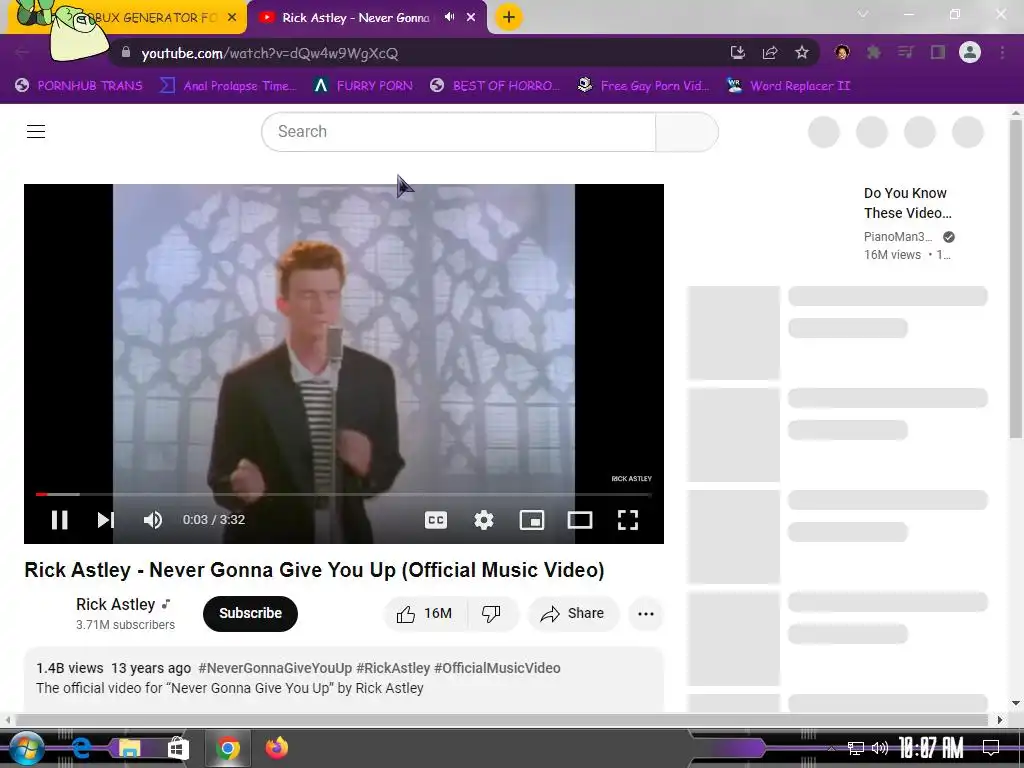This screenshot has width=1024, height=768.
Task: Open a new browser tab
Action: [x=509, y=17]
